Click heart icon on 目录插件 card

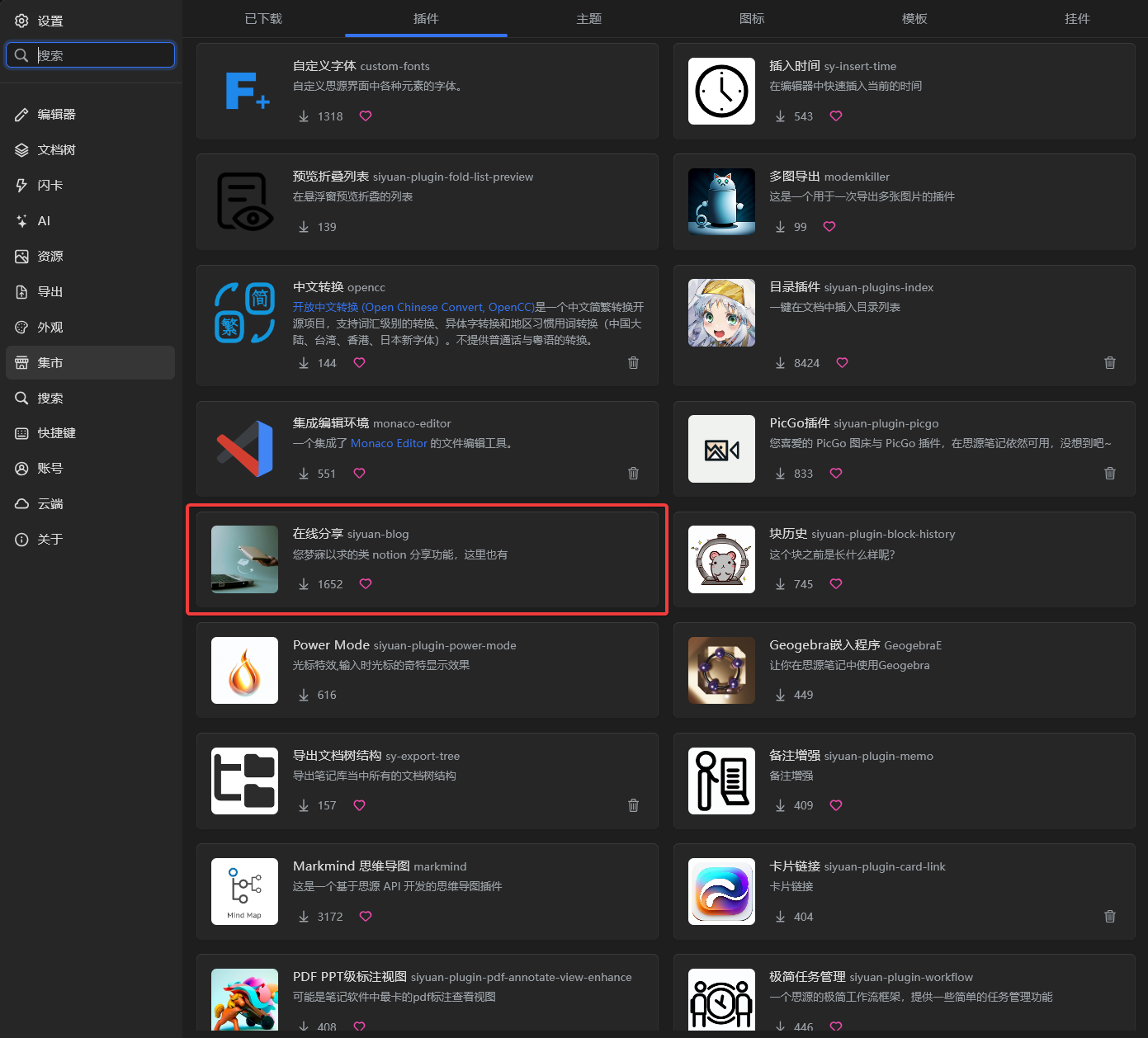(842, 363)
